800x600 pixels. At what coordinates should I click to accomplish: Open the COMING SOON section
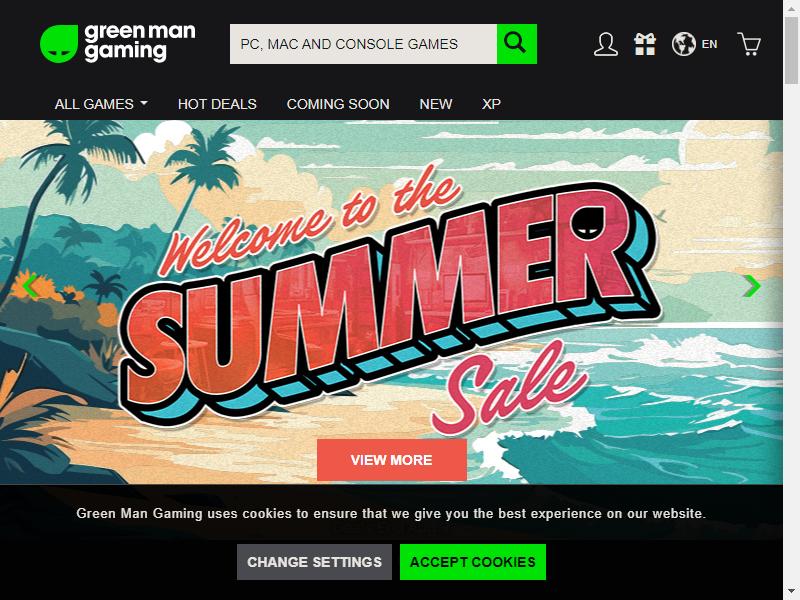338,104
